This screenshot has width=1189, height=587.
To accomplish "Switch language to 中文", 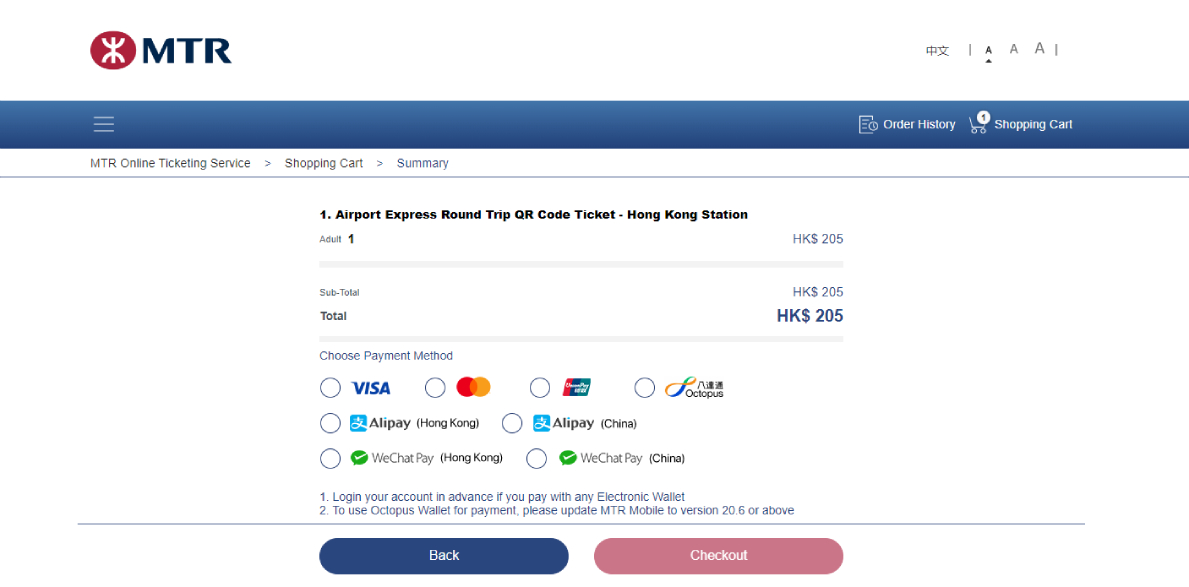I will [x=937, y=51].
